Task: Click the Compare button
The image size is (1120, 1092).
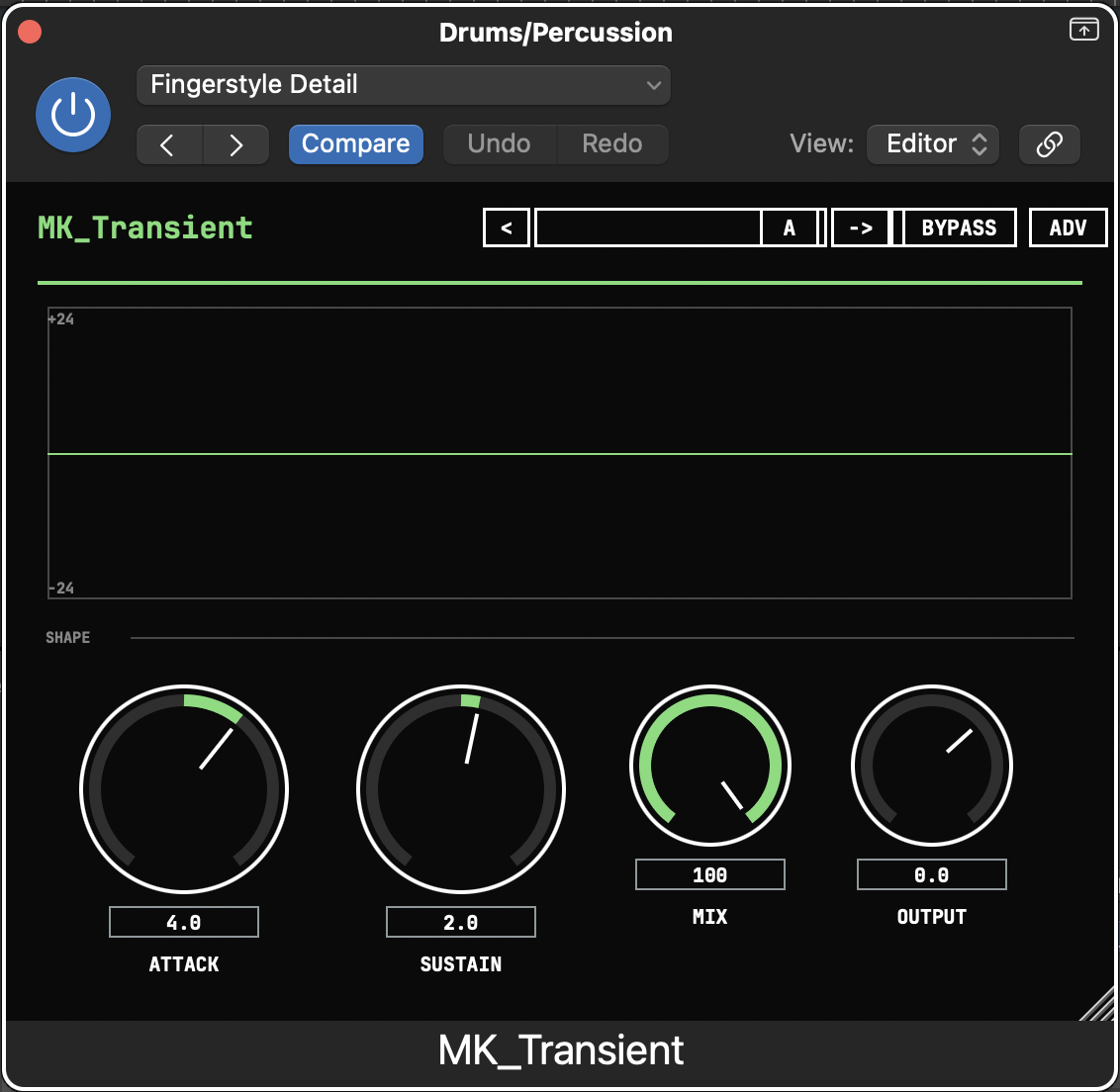Action: (x=356, y=144)
